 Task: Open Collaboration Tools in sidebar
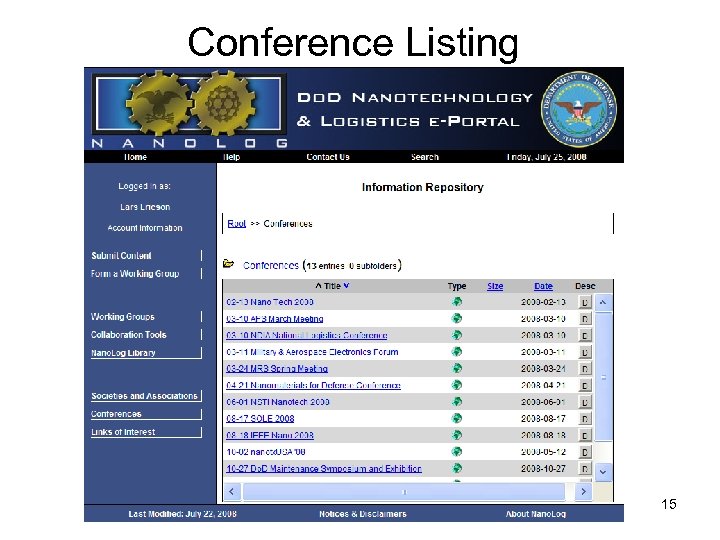point(129,335)
